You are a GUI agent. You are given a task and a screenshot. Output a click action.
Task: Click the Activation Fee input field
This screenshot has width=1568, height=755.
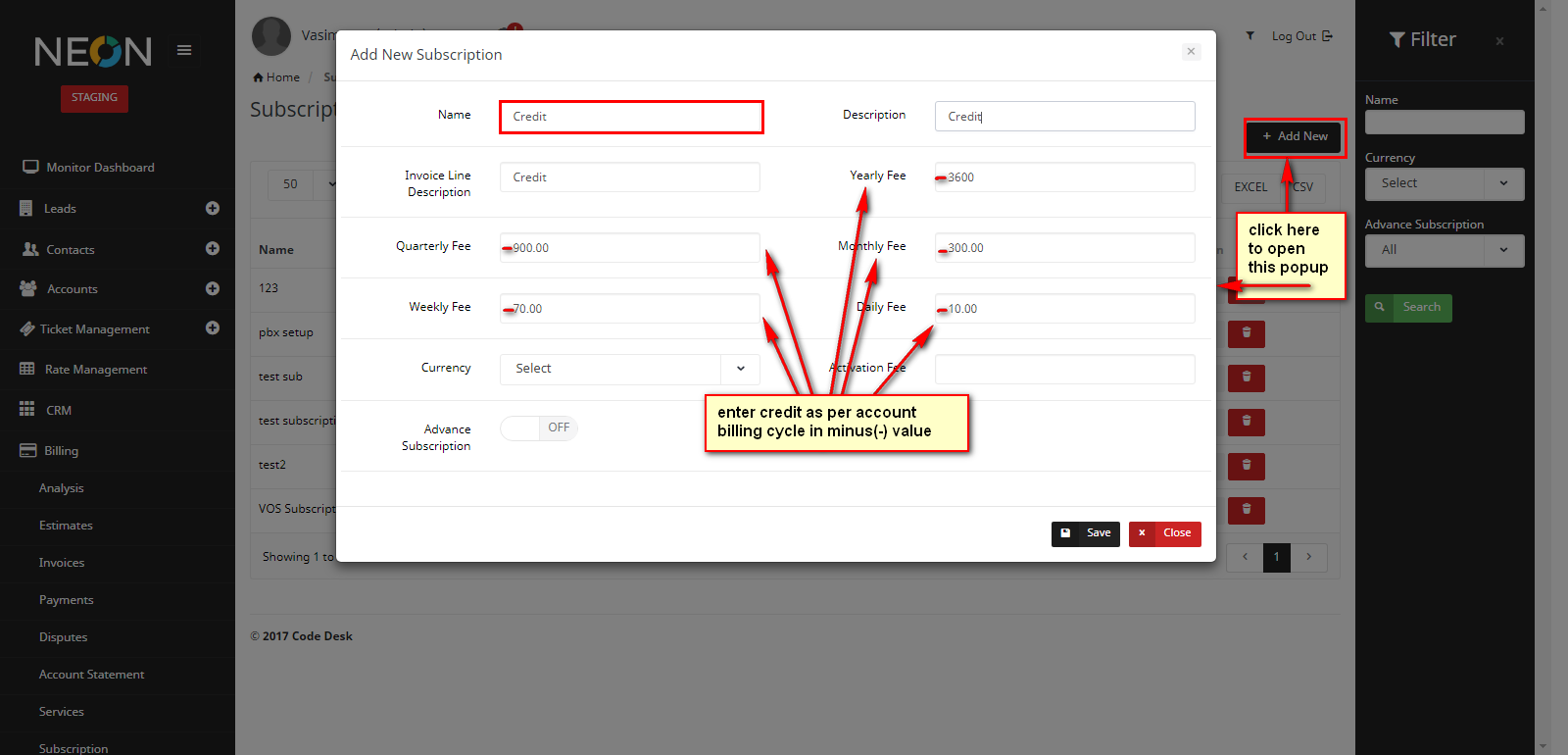1064,369
